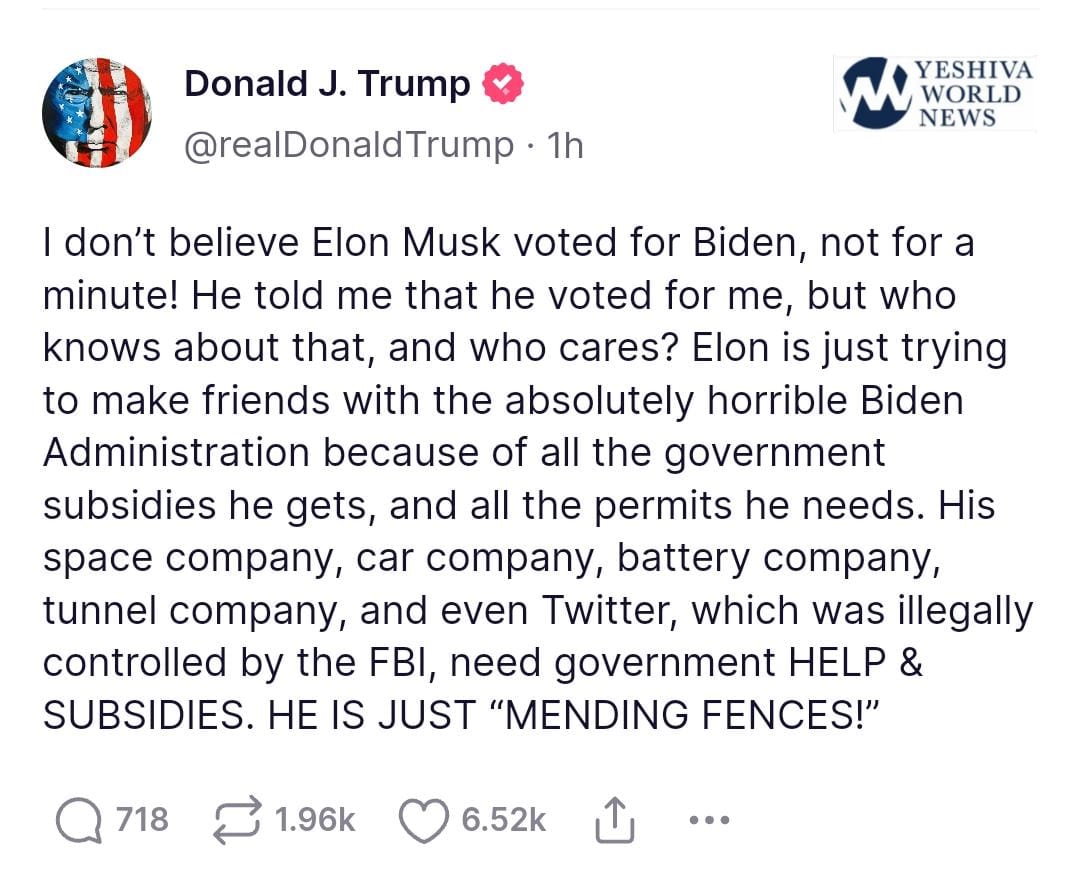
Task: Open the three-dot more options menu
Action: [x=710, y=821]
